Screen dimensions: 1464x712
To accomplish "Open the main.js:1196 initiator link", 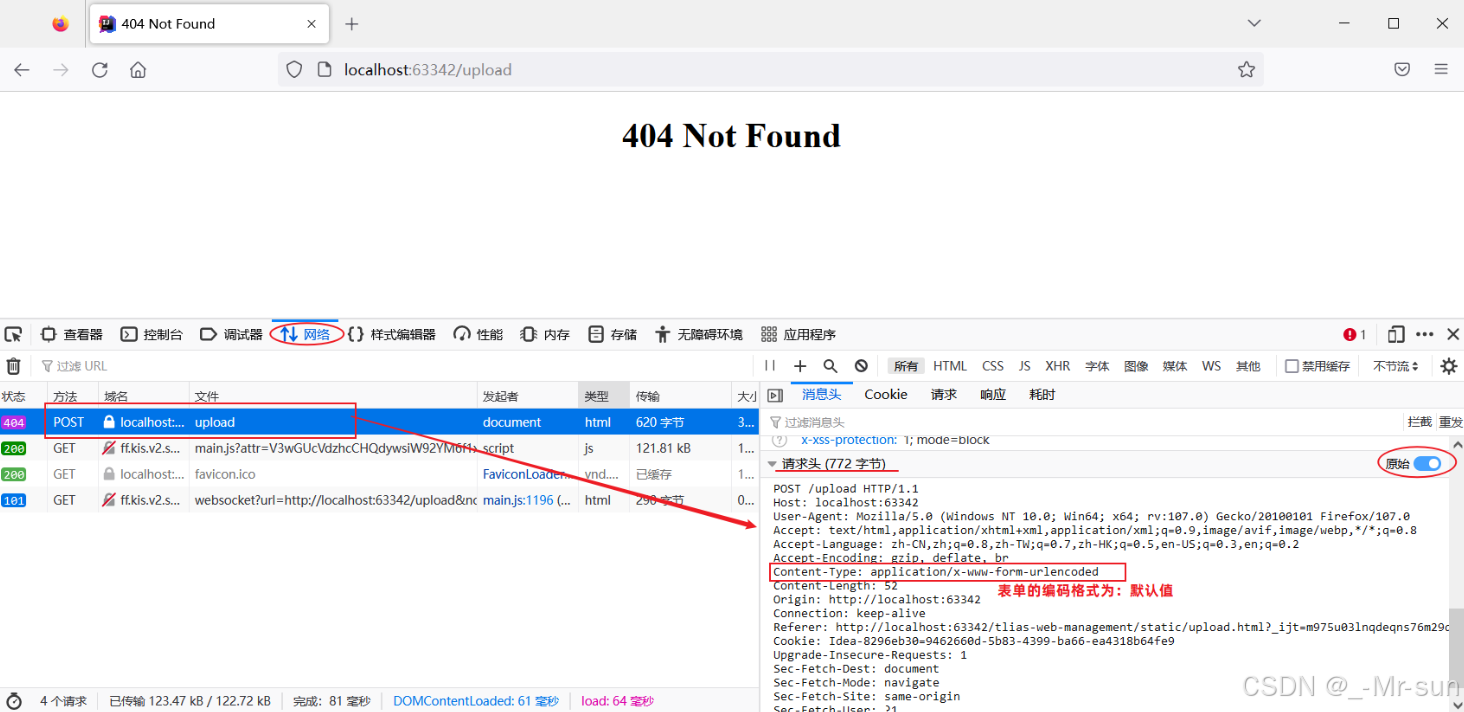I will [x=518, y=500].
